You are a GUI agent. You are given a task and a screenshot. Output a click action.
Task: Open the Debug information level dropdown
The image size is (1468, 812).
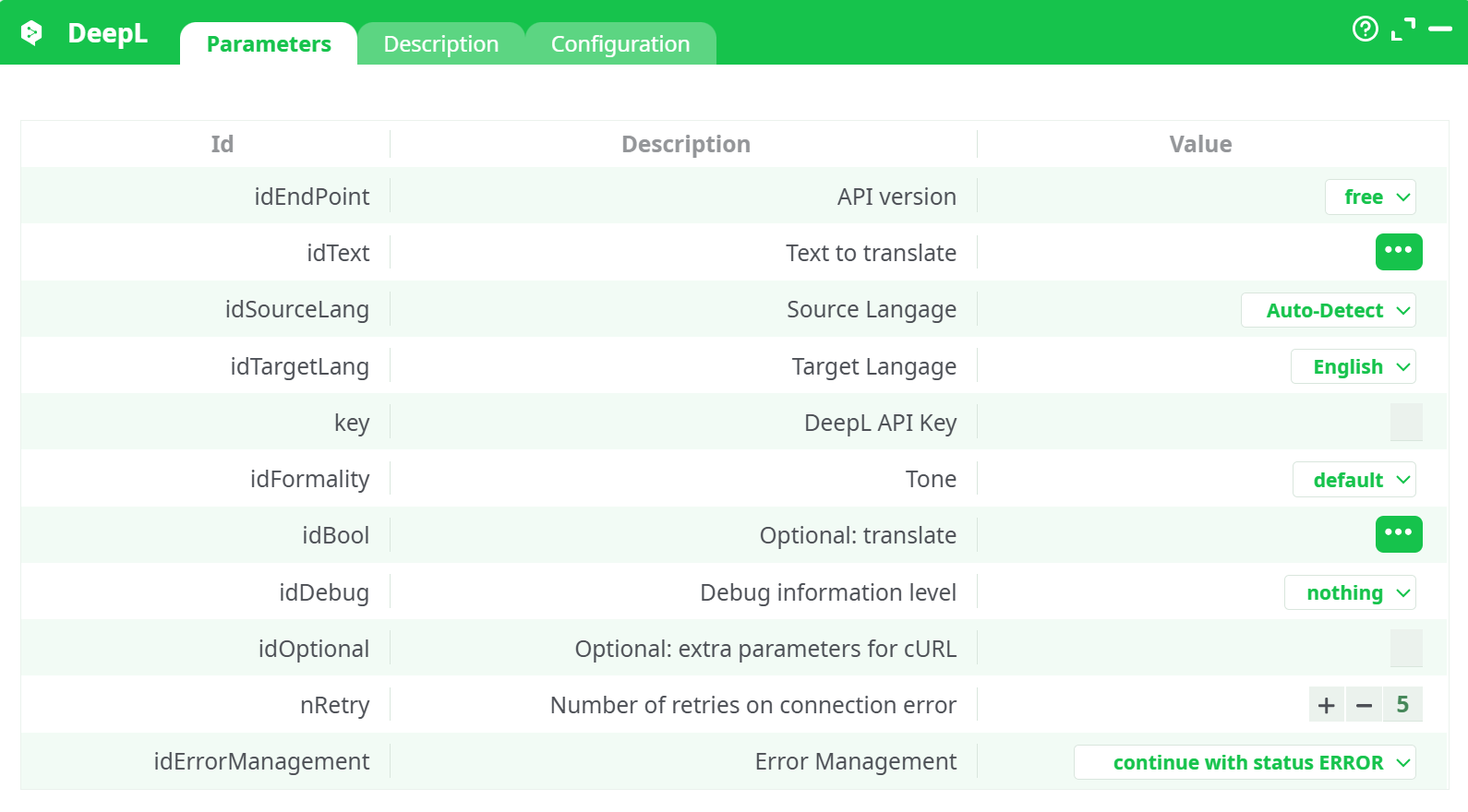[x=1350, y=593]
